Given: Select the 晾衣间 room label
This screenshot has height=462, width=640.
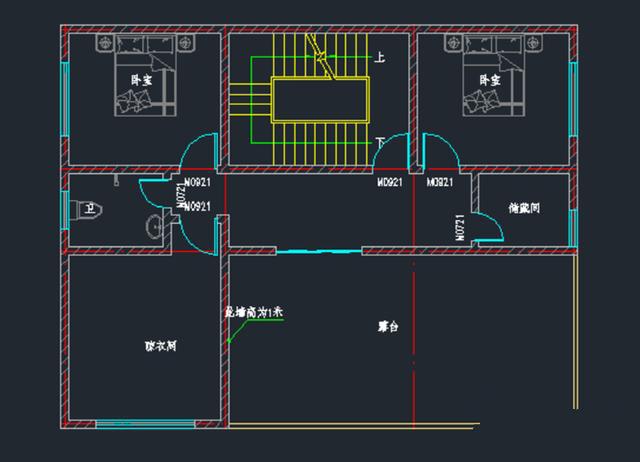Looking at the screenshot, I should tap(160, 346).
